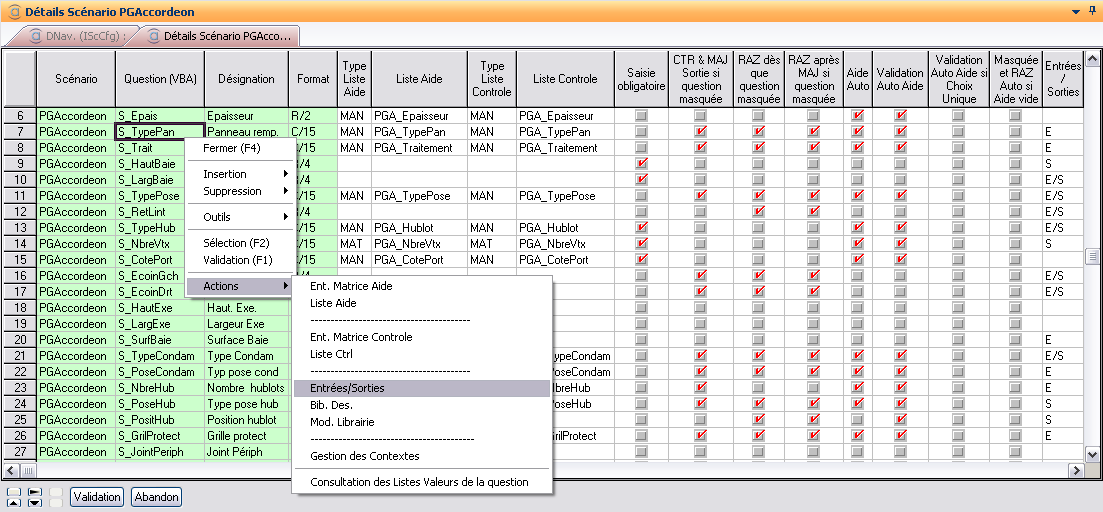Check Saisie obligatoire checkbox for row 7
Image resolution: width=1103 pixels, height=512 pixels.
pyautogui.click(x=641, y=132)
